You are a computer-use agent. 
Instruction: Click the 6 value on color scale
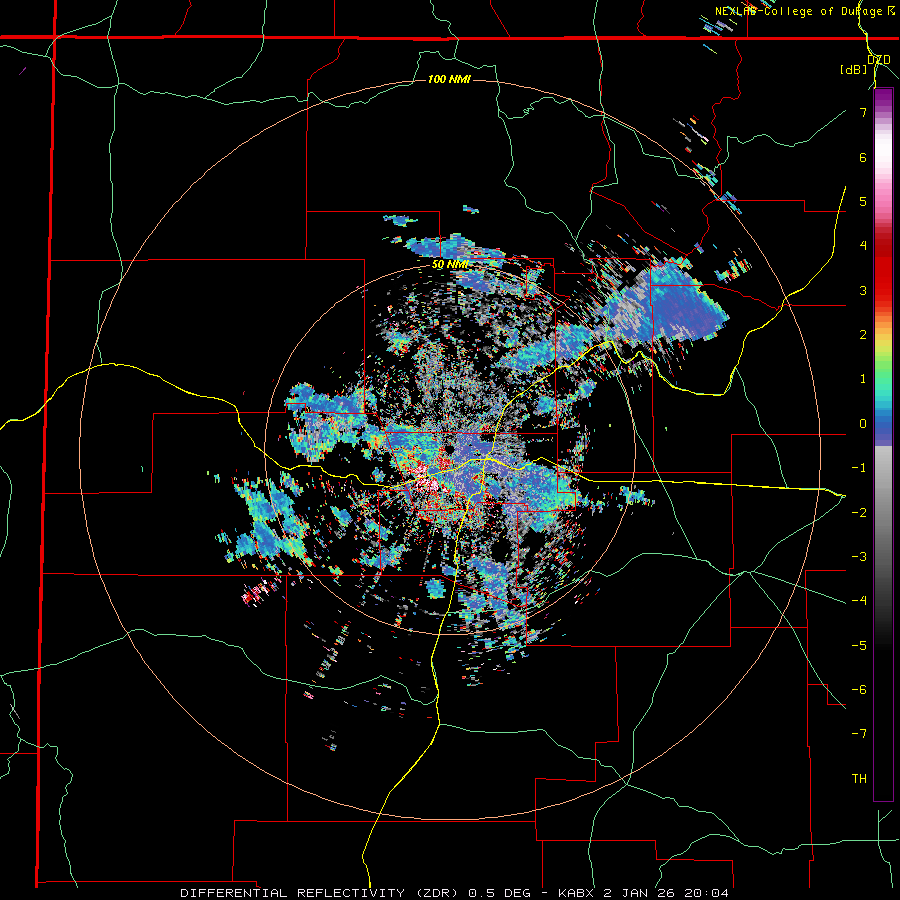click(x=863, y=157)
